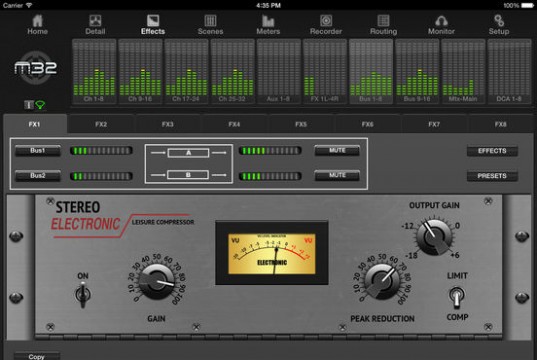Switch to the FX2 tab

(x=101, y=124)
